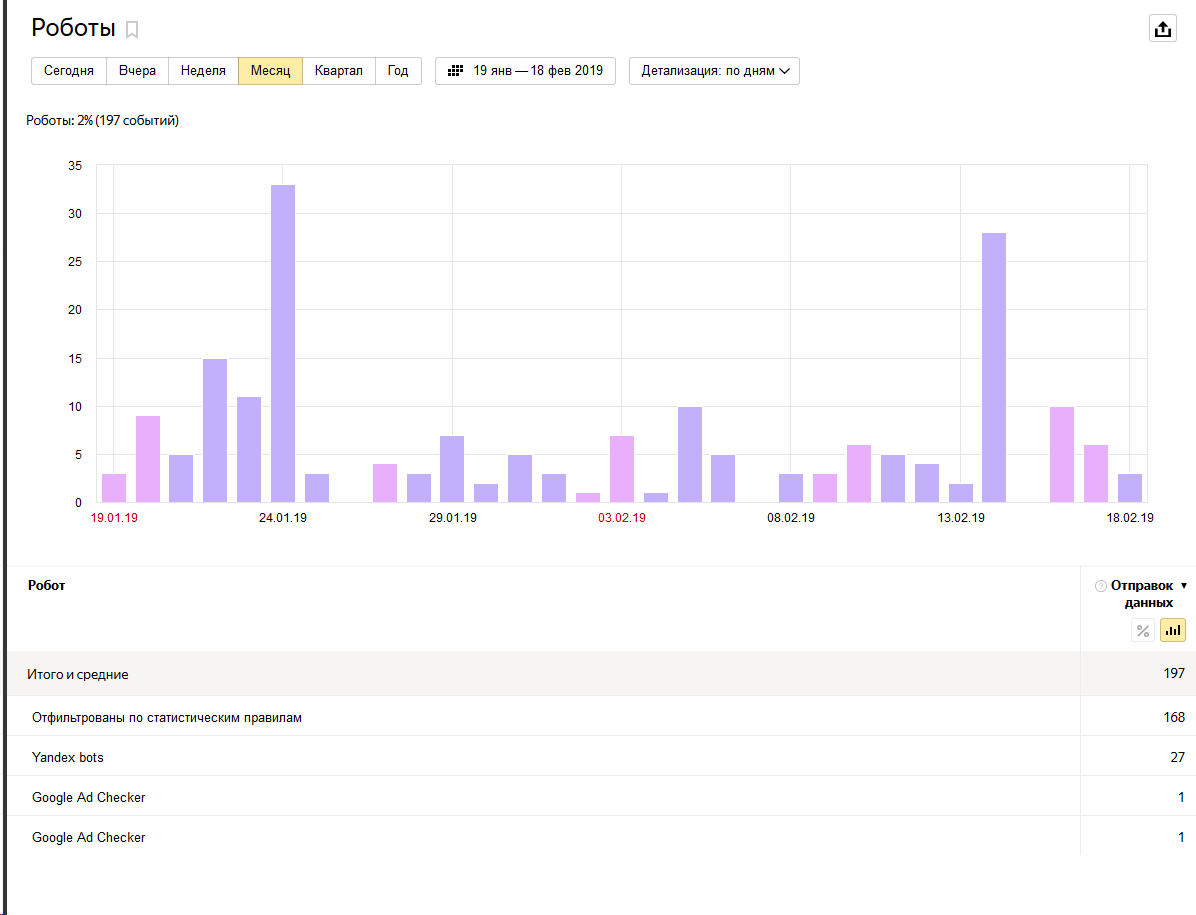Select the Месяц period
Viewport: 1196px width, 915px height.
(270, 71)
